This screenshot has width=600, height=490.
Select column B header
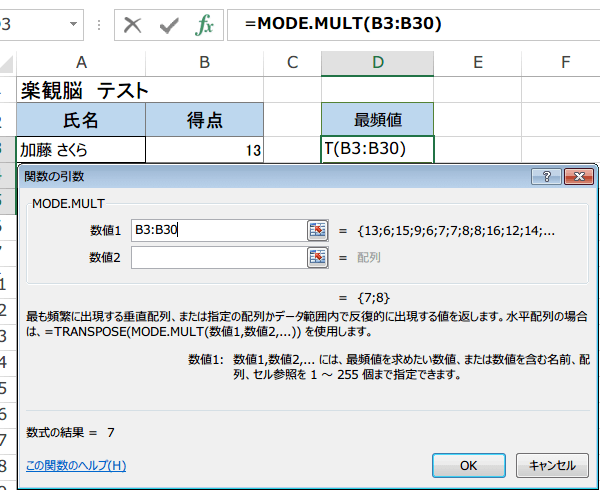(x=205, y=62)
